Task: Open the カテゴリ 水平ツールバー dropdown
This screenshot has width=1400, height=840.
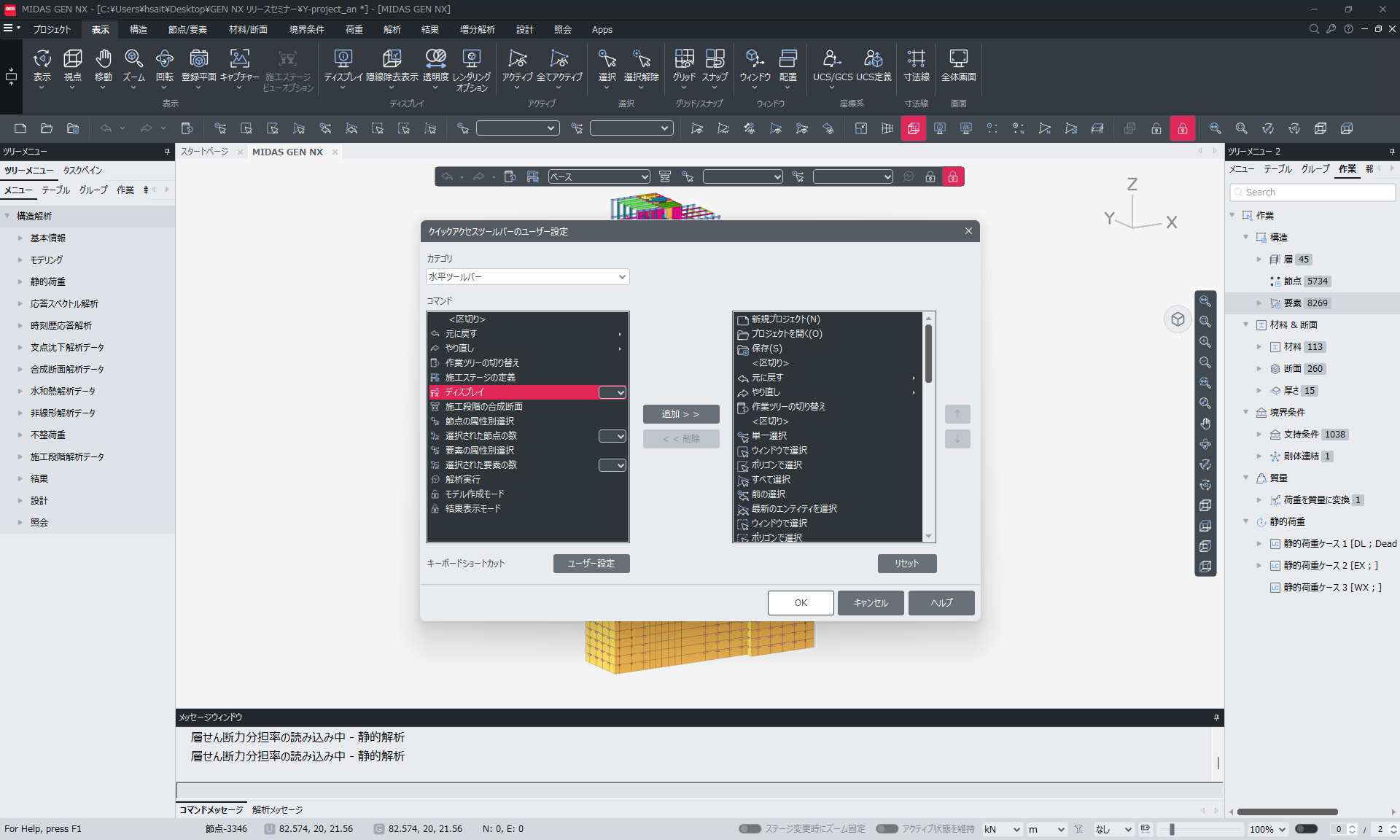Action: click(527, 277)
